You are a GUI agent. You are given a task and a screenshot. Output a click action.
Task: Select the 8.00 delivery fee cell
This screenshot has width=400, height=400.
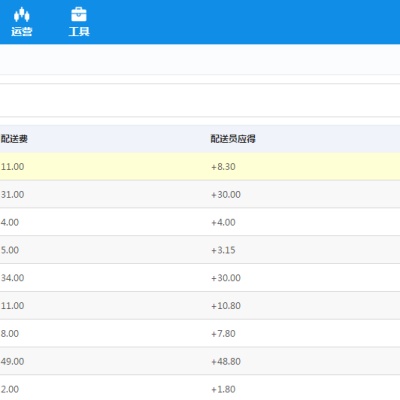(10, 333)
